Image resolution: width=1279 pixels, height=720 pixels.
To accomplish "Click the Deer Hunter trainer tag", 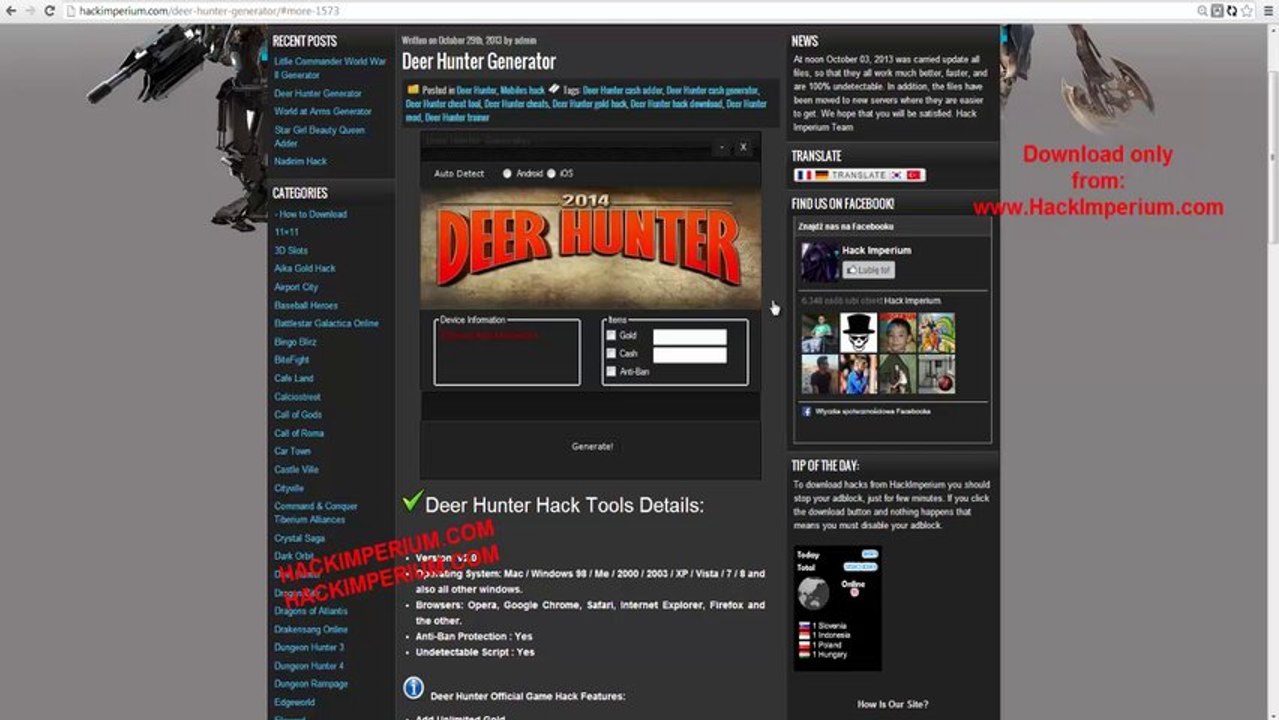I will click(x=457, y=118).
